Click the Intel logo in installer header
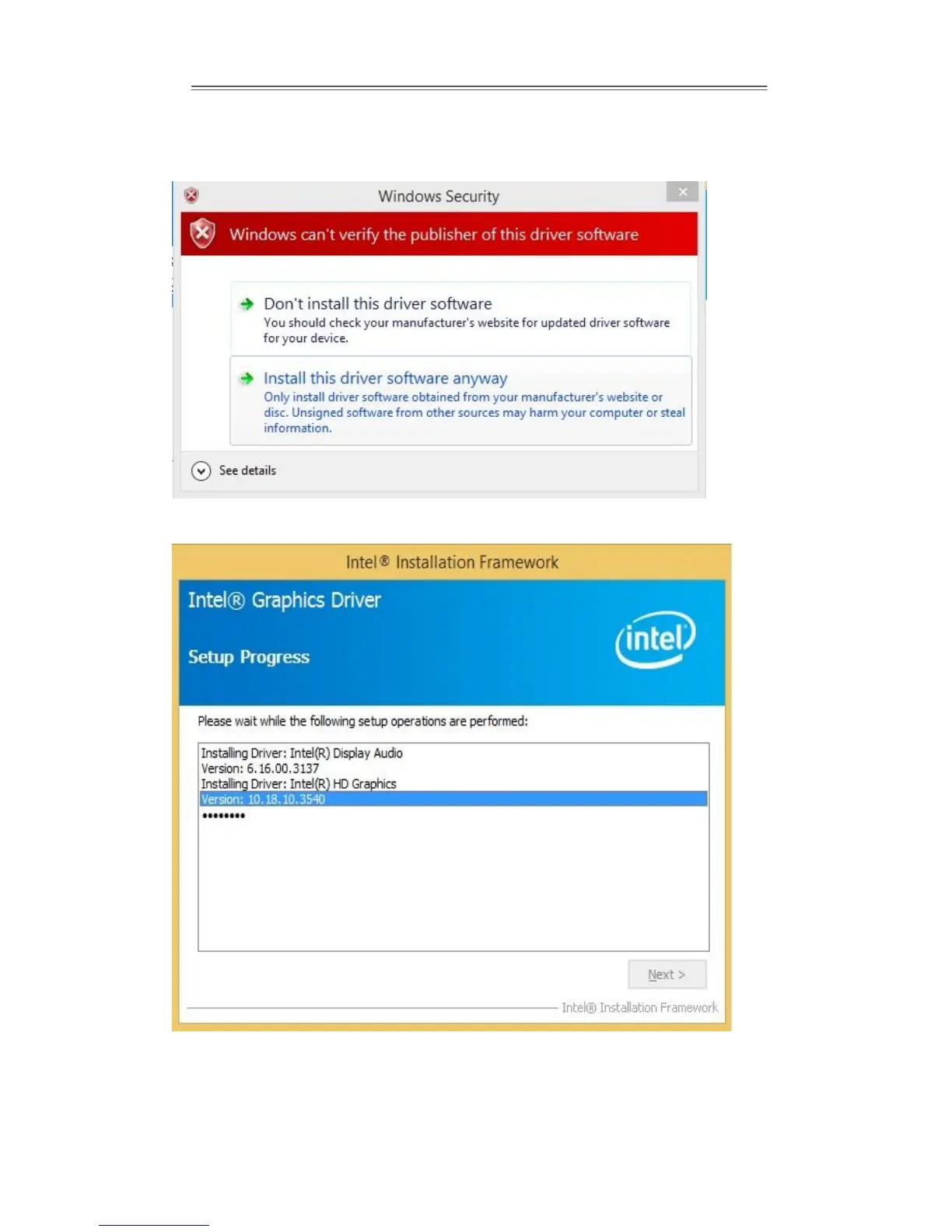The image size is (952, 1232). tap(655, 639)
